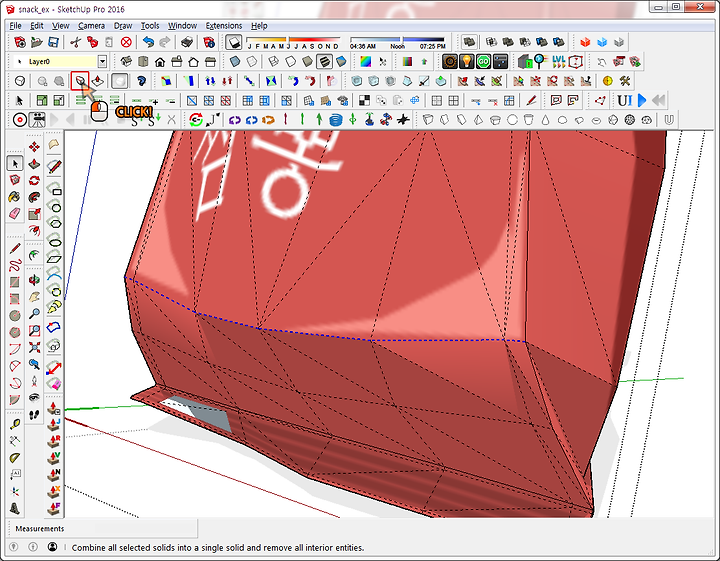720x561 pixels.
Task: Open the Camera menu
Action: coord(91,25)
